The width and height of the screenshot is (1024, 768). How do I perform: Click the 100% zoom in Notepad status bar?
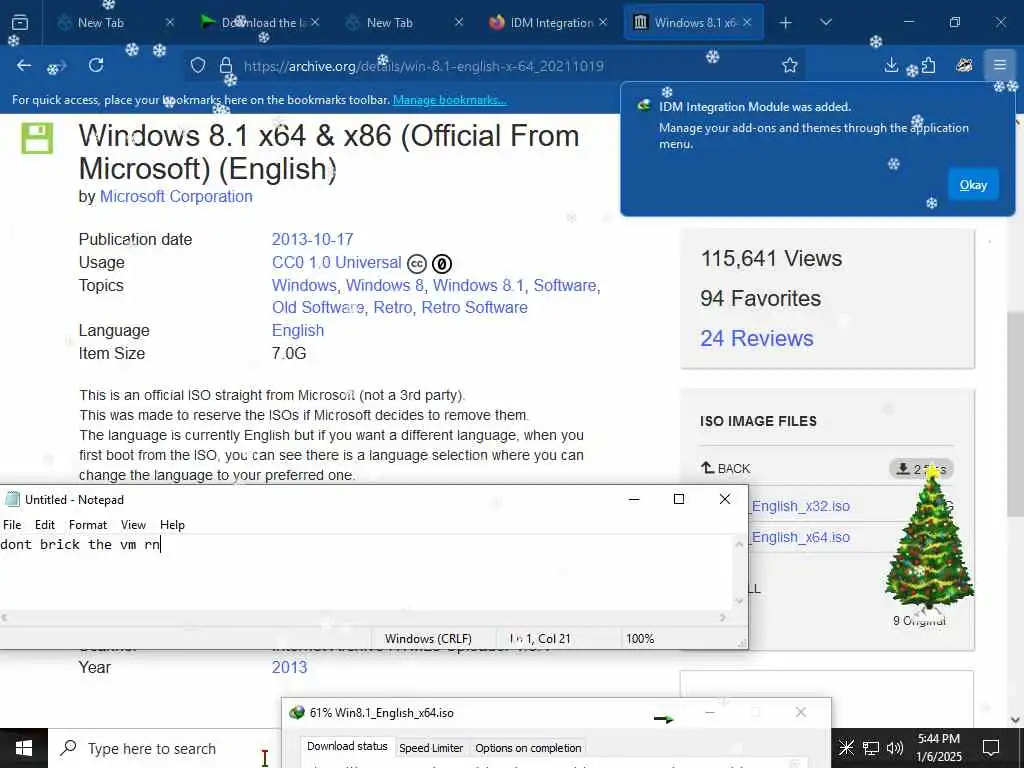pyautogui.click(x=640, y=639)
